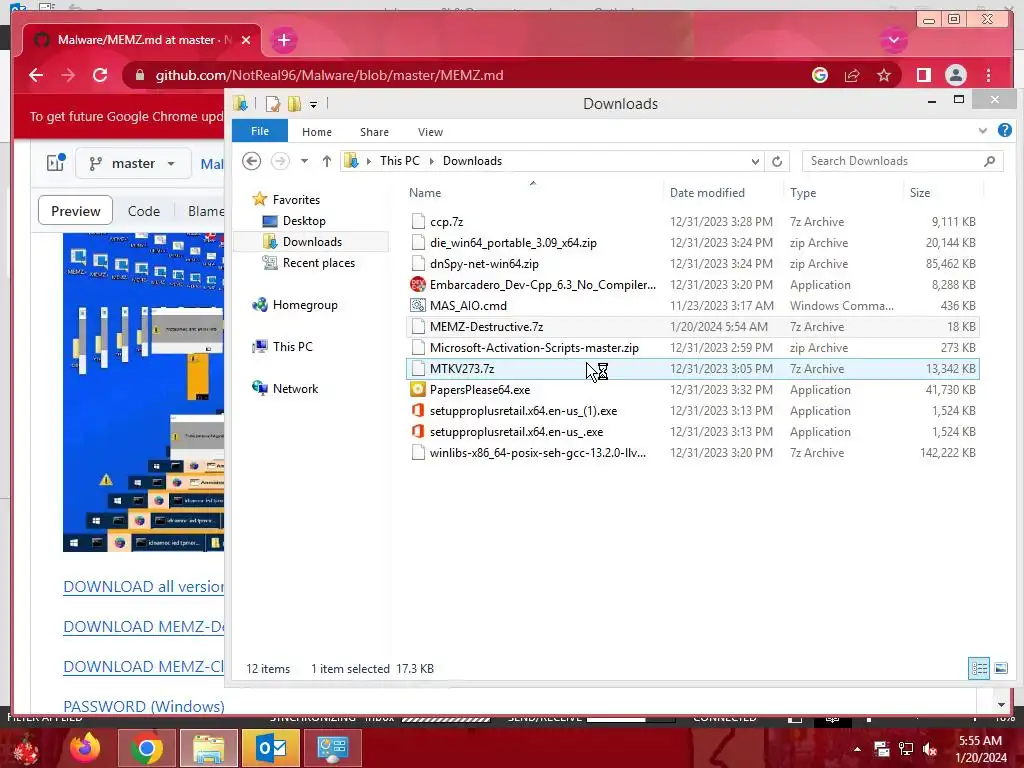Open Chrome three-dot menu

(x=988, y=75)
